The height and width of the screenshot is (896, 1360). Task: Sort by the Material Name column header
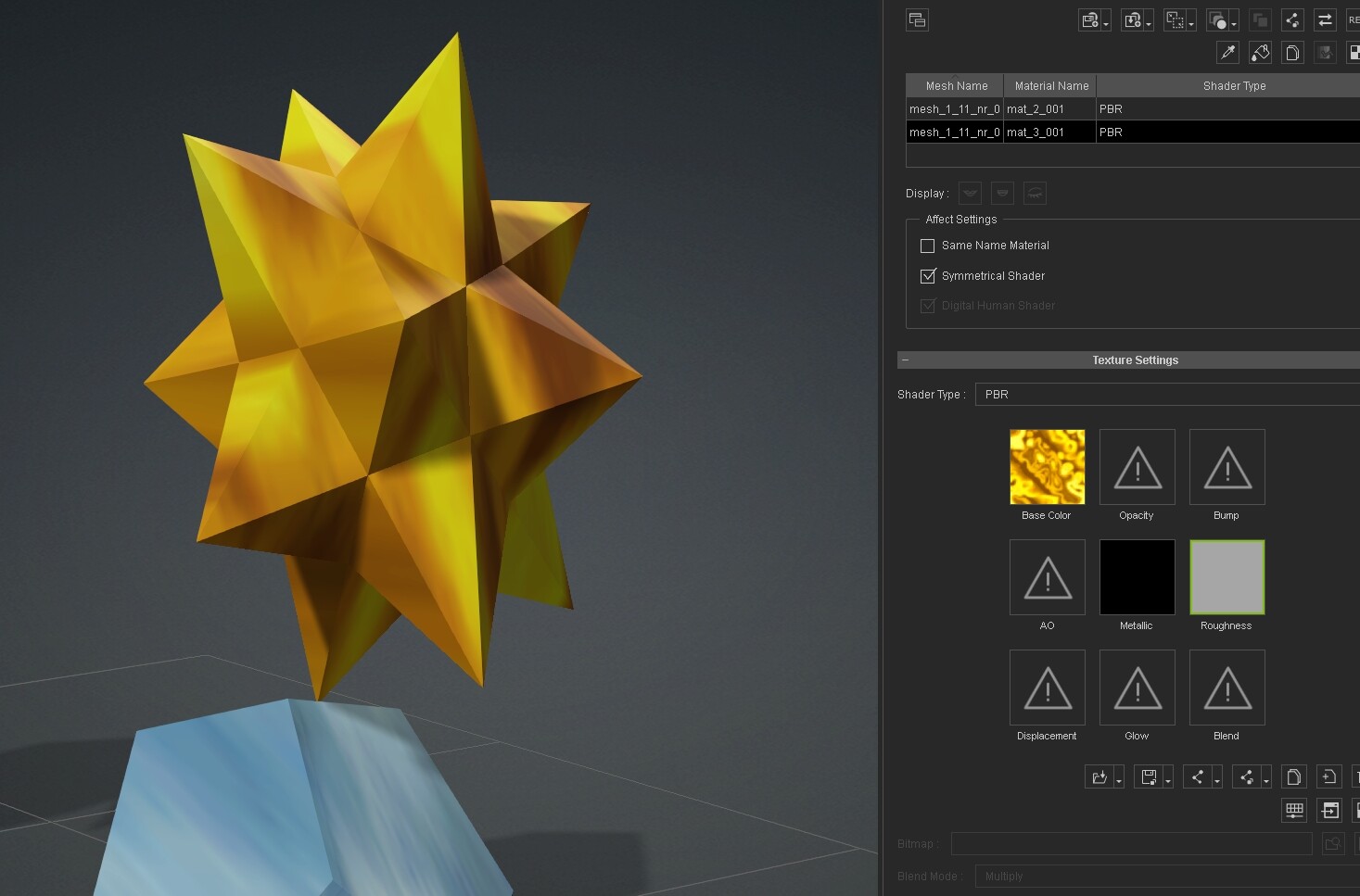click(x=1051, y=85)
